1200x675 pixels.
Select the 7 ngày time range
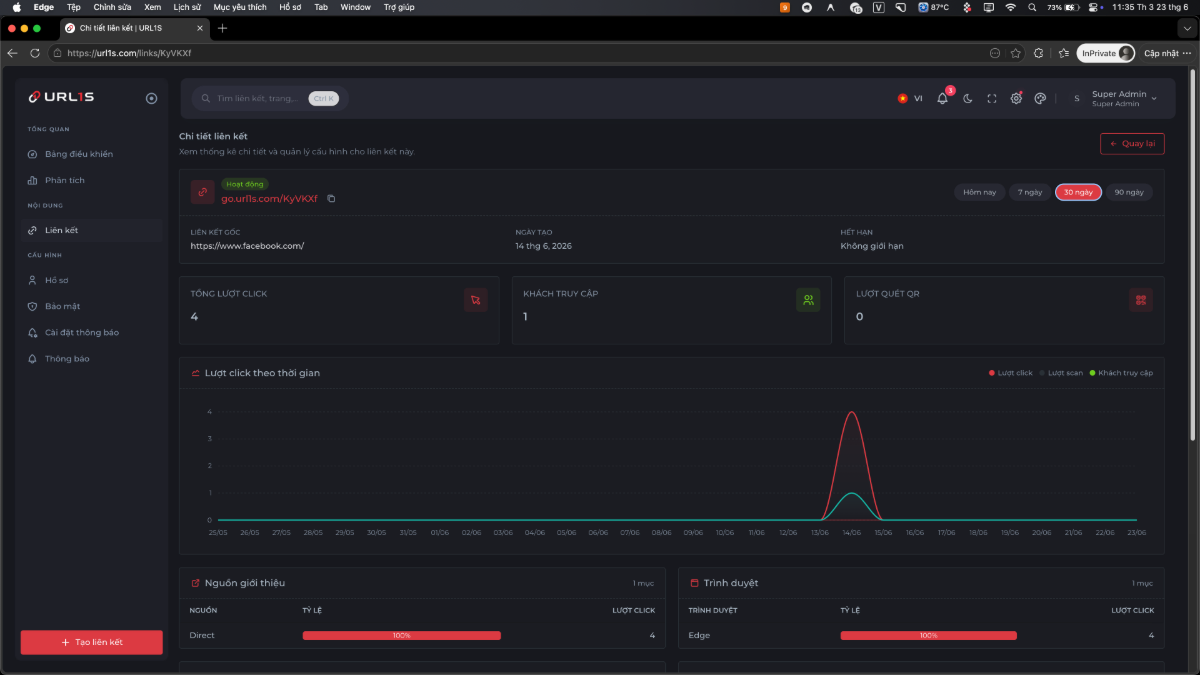tap(1030, 192)
